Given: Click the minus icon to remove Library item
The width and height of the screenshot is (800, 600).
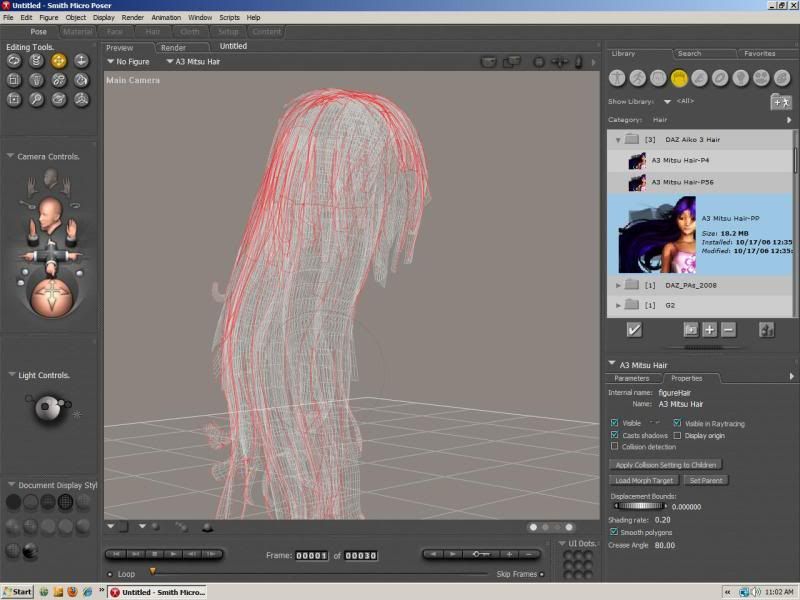Looking at the screenshot, I should pos(728,329).
